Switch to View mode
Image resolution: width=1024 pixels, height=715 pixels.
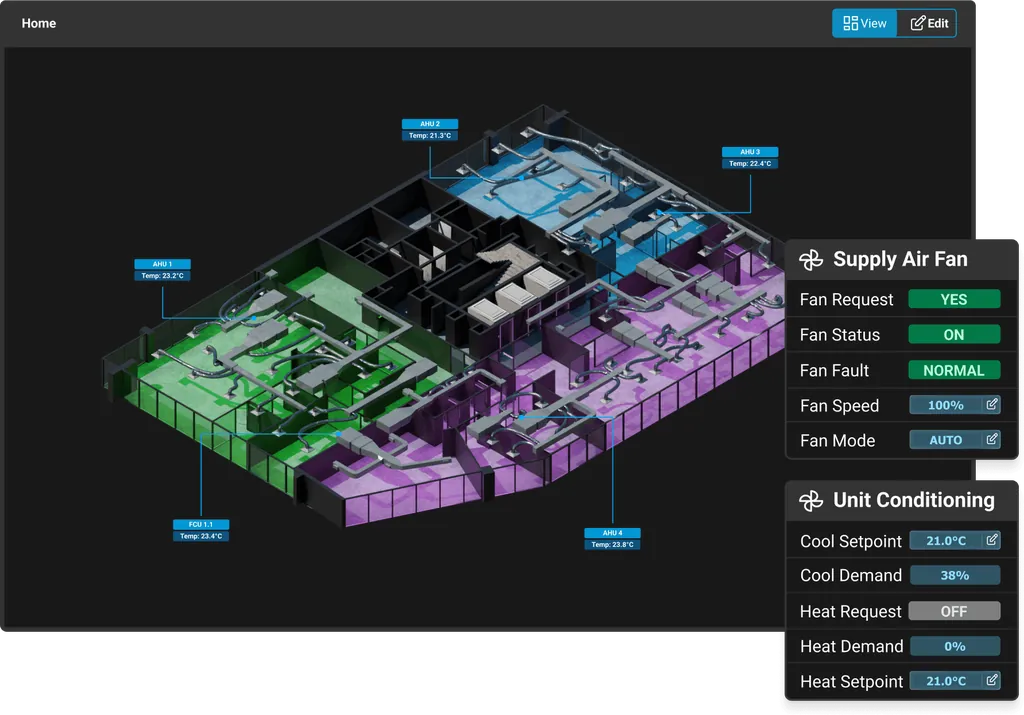tap(865, 24)
